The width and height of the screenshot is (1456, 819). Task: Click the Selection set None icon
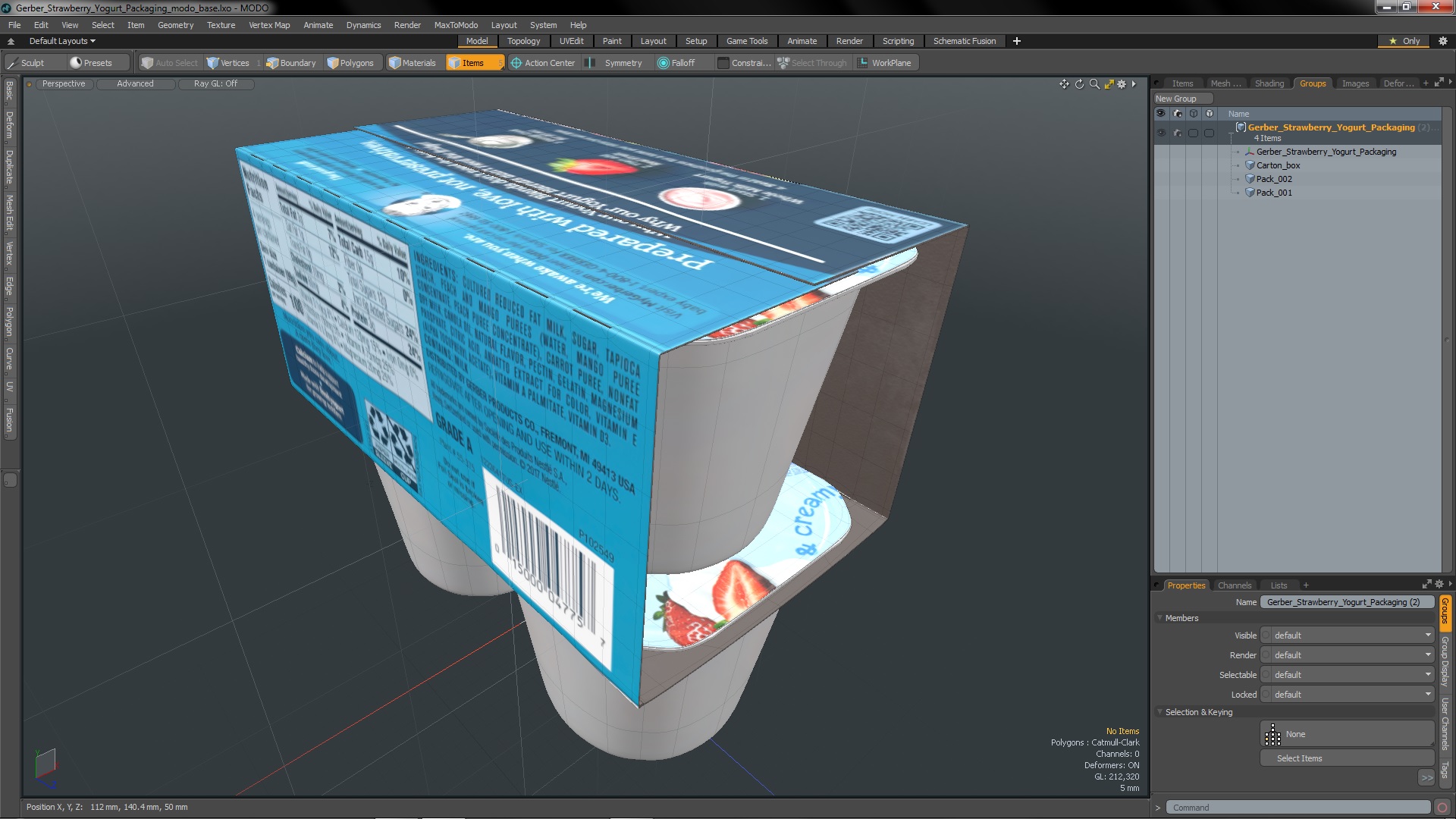coord(1272,734)
